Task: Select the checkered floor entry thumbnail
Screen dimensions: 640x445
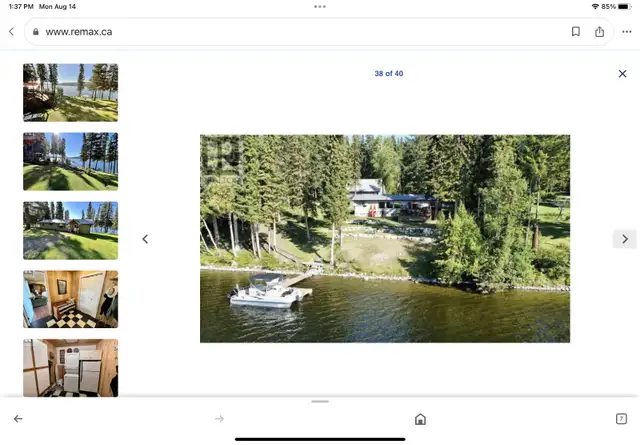Action: pos(71,299)
